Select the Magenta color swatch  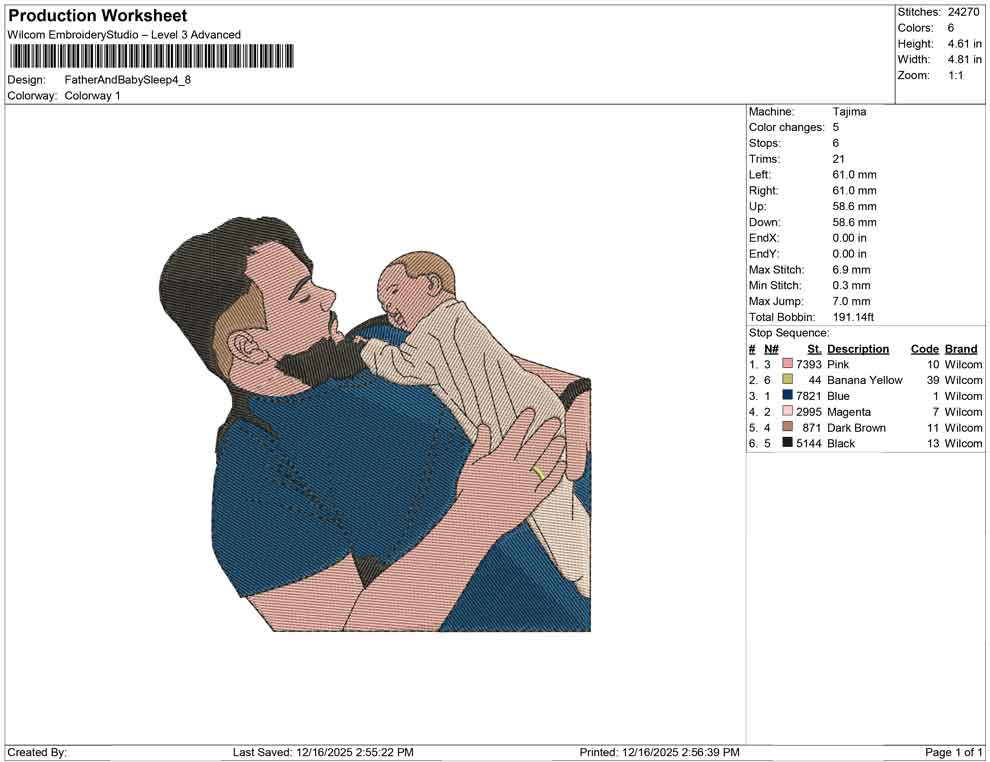coord(786,412)
